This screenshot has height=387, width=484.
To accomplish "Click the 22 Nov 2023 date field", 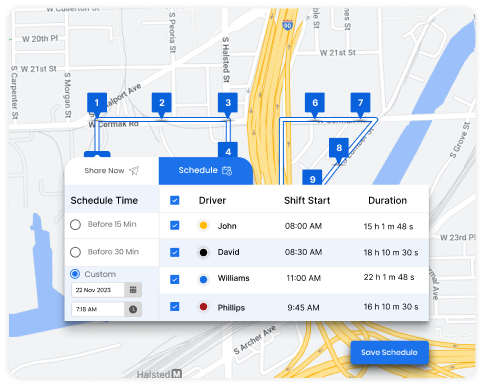I will point(98,290).
